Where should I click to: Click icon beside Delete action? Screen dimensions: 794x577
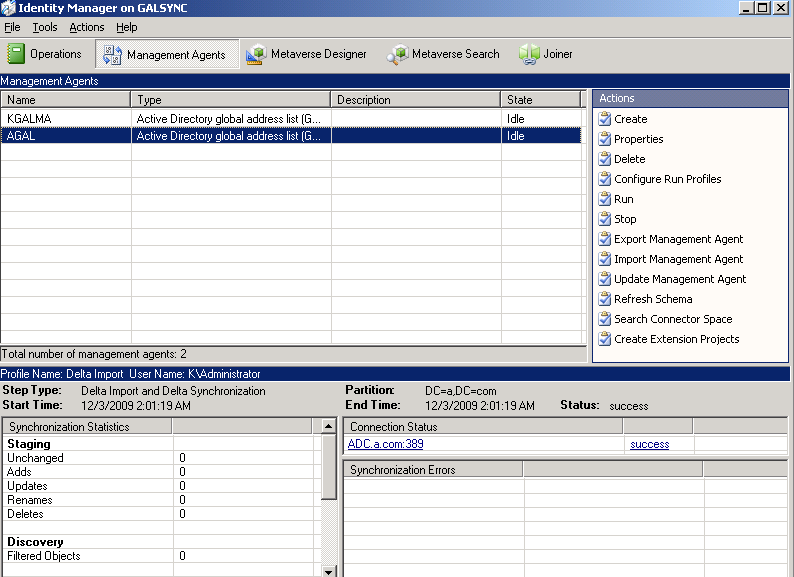pyautogui.click(x=604, y=159)
